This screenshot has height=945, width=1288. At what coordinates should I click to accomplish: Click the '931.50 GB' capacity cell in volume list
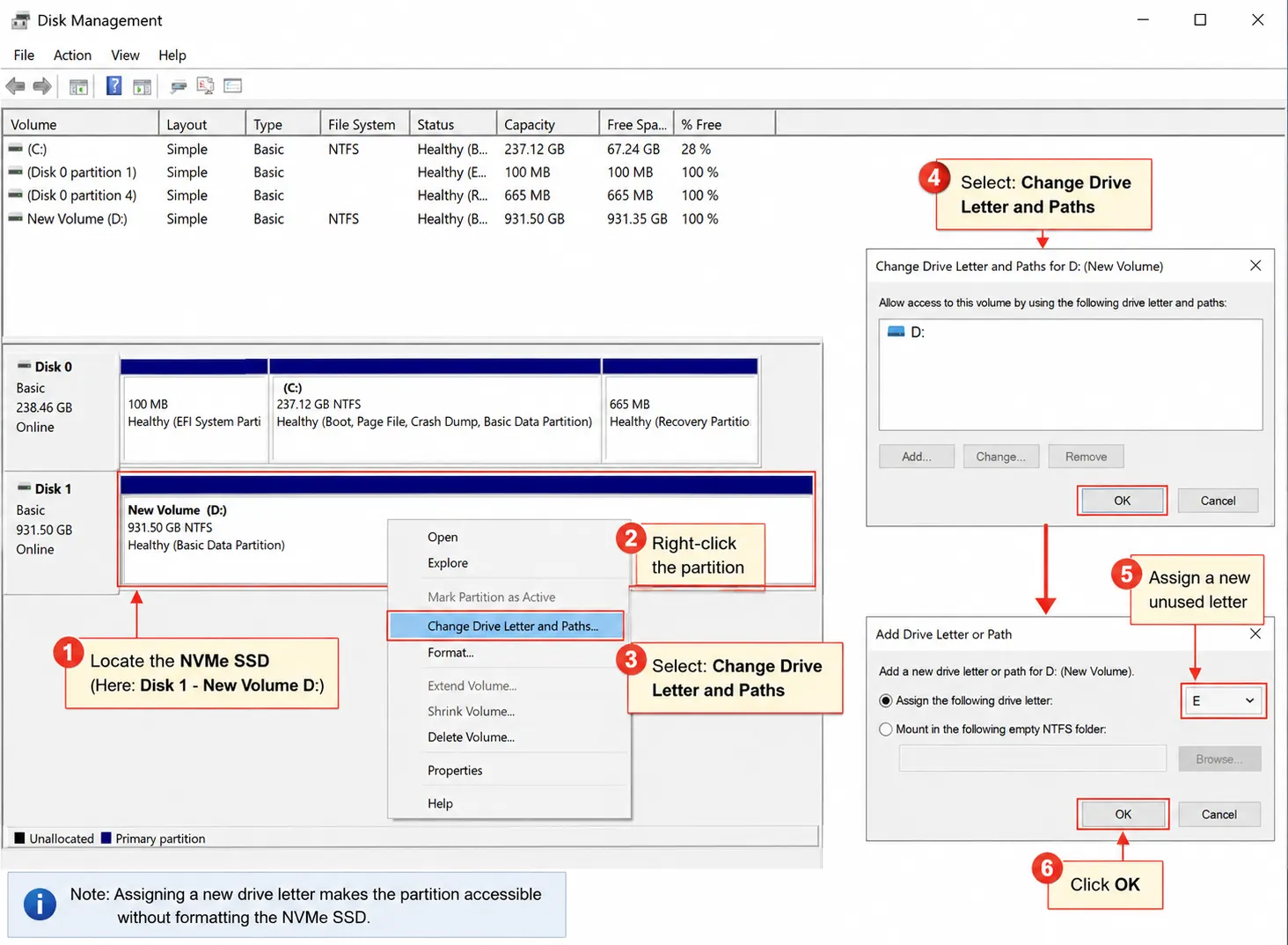534,218
